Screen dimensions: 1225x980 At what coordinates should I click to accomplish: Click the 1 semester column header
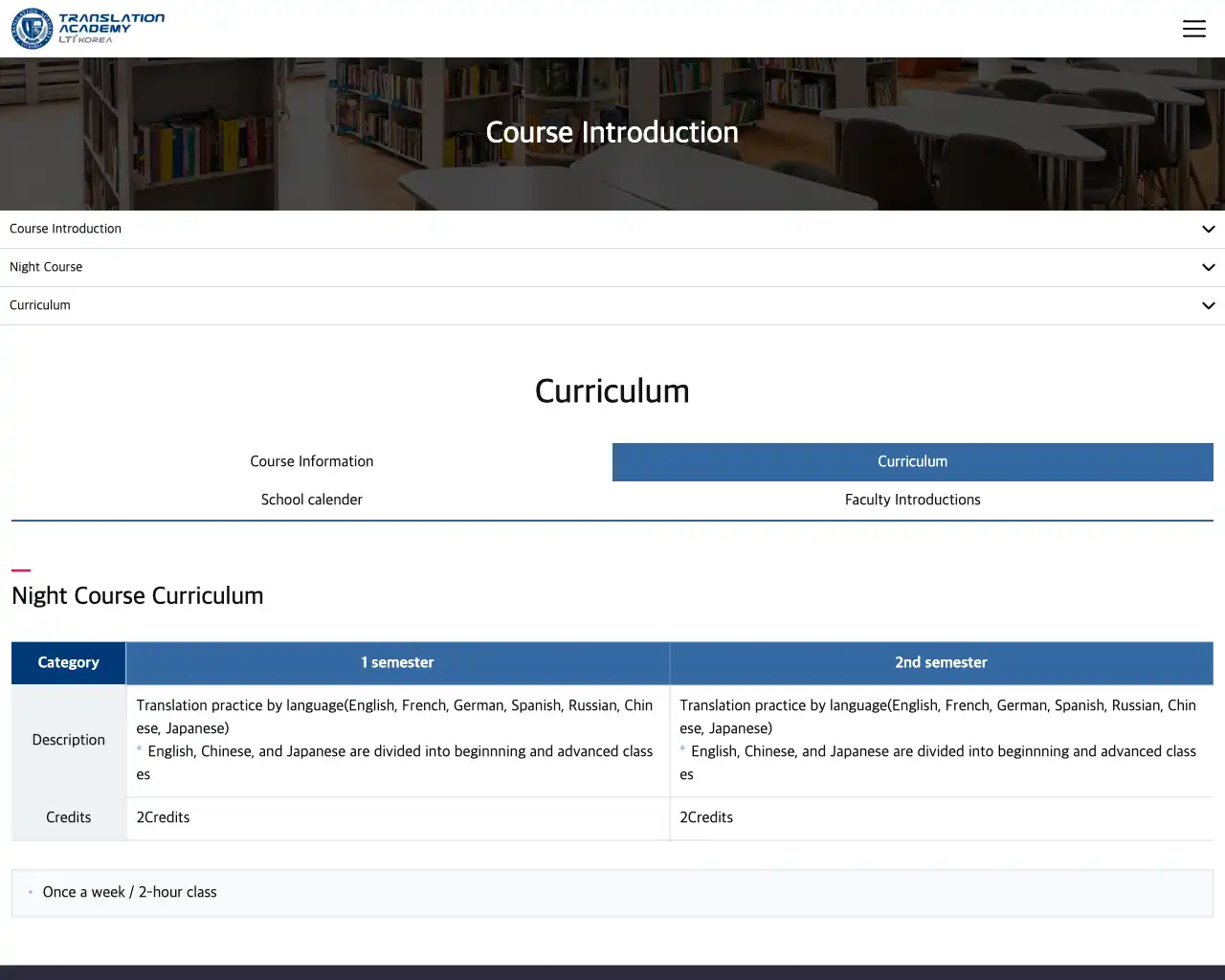397,662
